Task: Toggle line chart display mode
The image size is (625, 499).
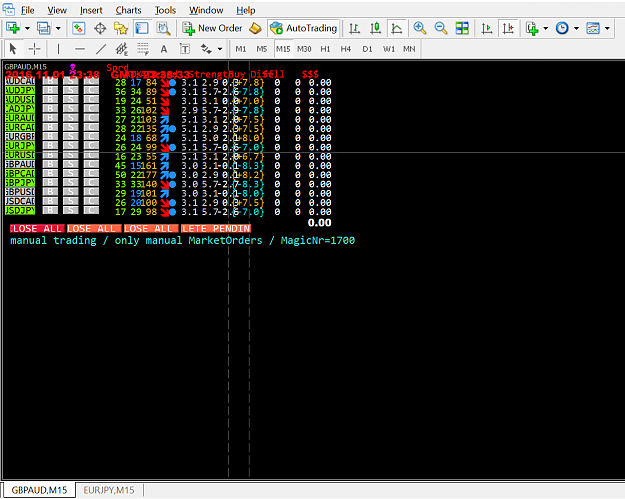Action: pyautogui.click(x=397, y=28)
